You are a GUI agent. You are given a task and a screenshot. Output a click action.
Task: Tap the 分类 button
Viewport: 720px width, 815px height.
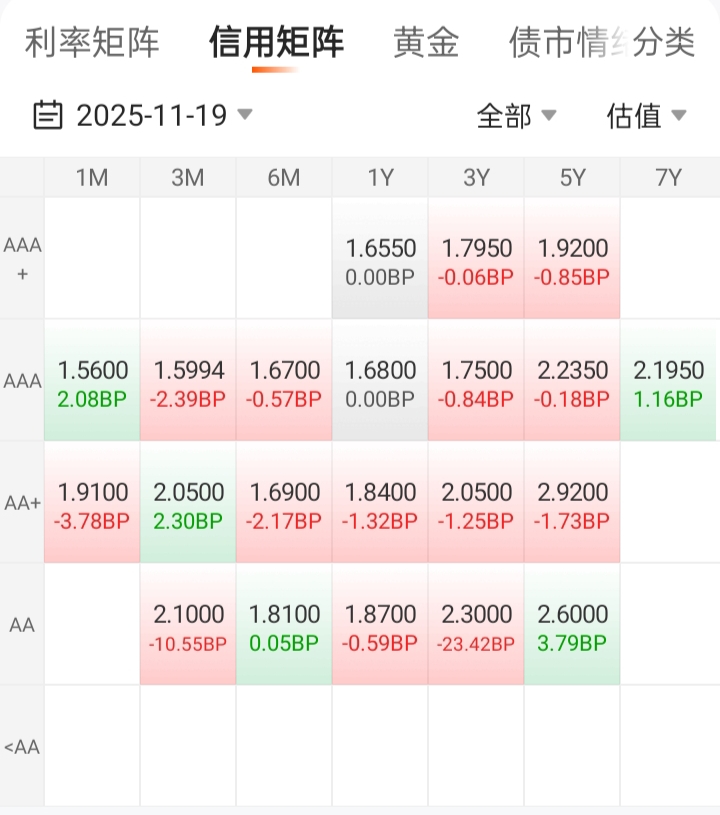coord(665,43)
